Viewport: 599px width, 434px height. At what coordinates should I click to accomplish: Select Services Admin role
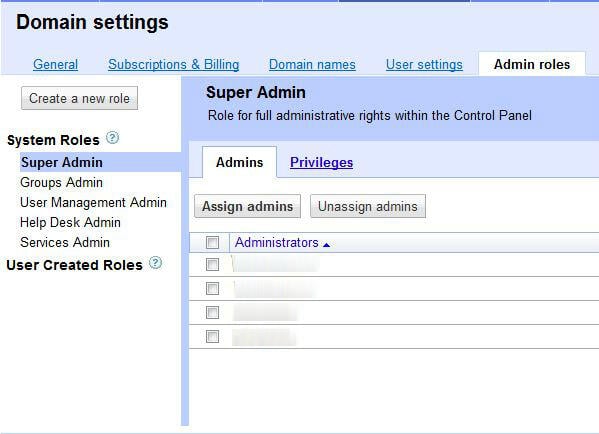[65, 242]
